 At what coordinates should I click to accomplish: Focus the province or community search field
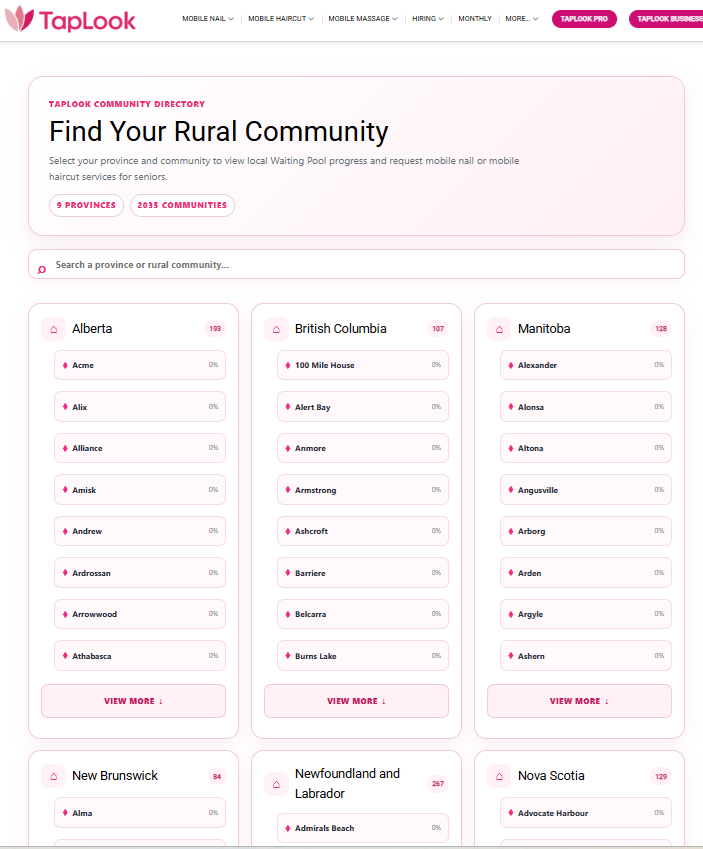[356, 264]
